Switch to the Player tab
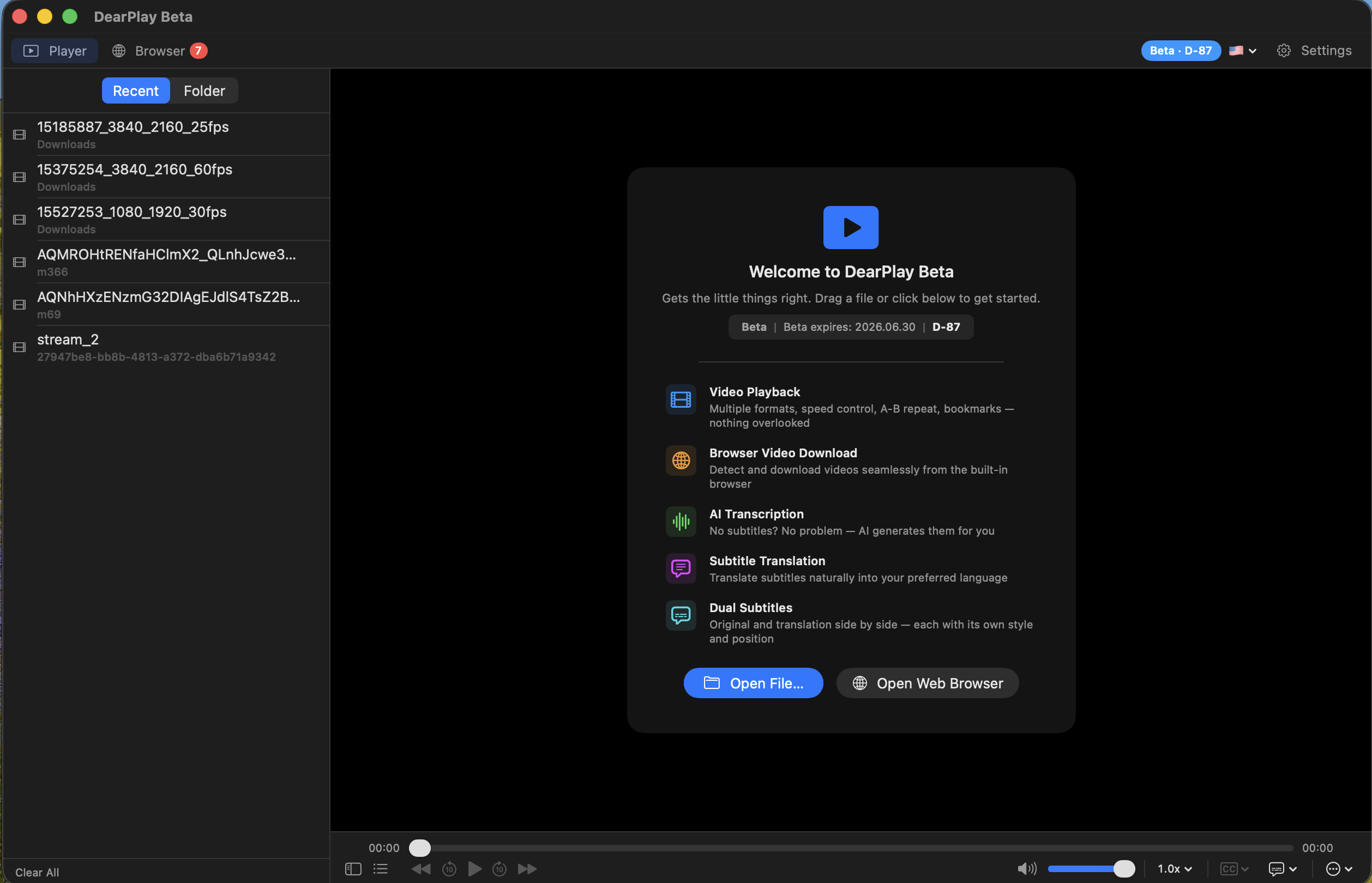Screen dimensions: 1372x883 pos(55,51)
